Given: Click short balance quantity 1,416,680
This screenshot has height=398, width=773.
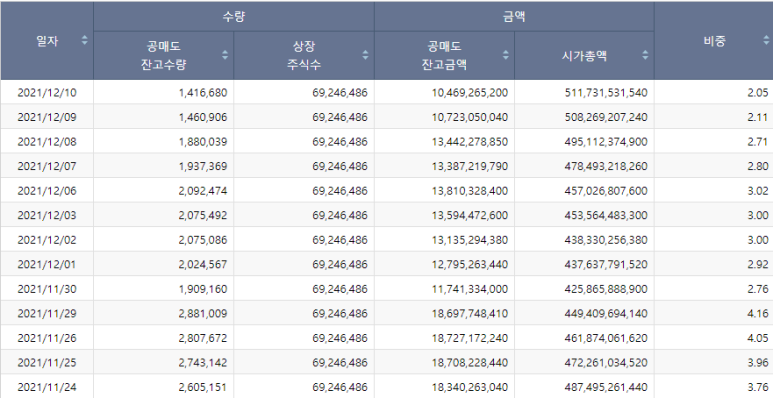Looking at the screenshot, I should click(203, 93).
